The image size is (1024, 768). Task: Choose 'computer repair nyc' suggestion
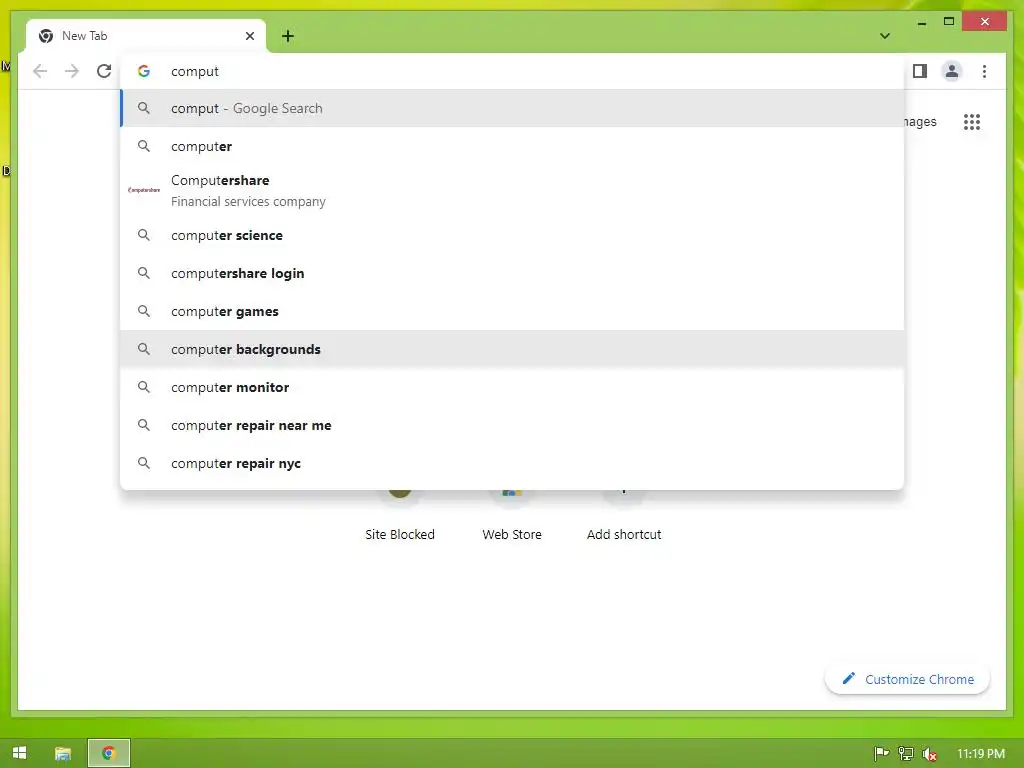pyautogui.click(x=513, y=463)
